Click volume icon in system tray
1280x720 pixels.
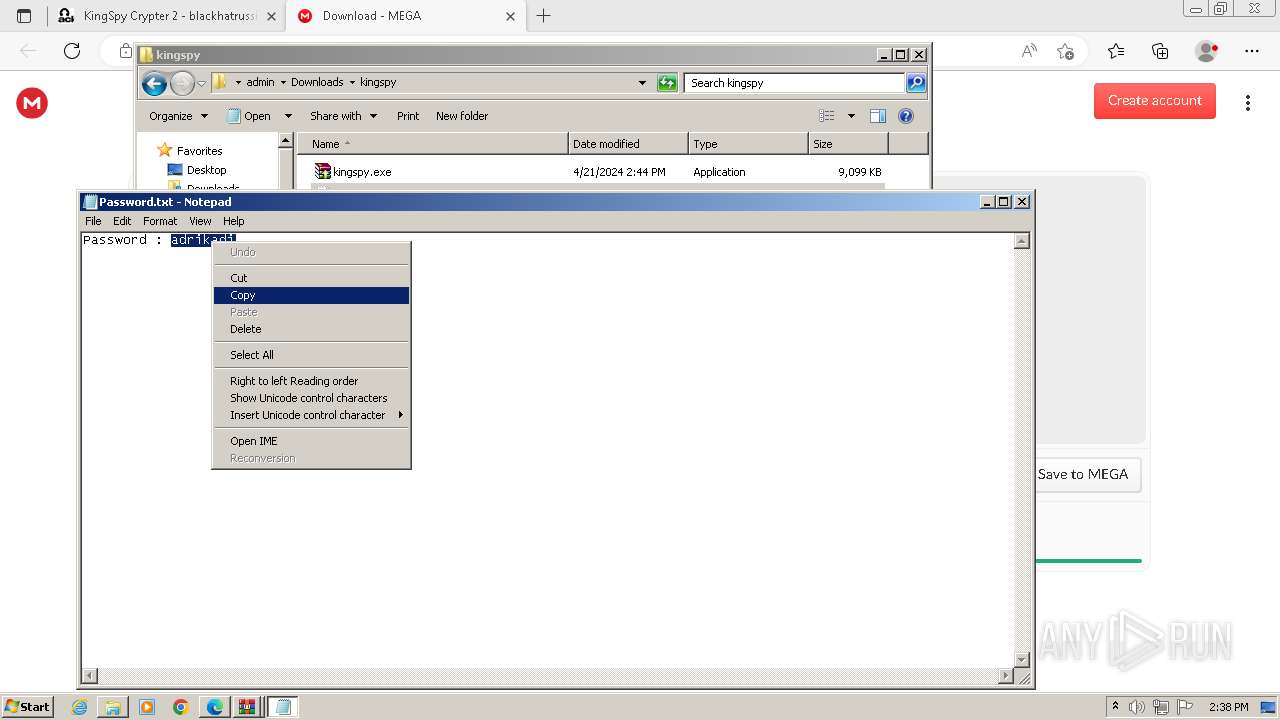[1137, 707]
